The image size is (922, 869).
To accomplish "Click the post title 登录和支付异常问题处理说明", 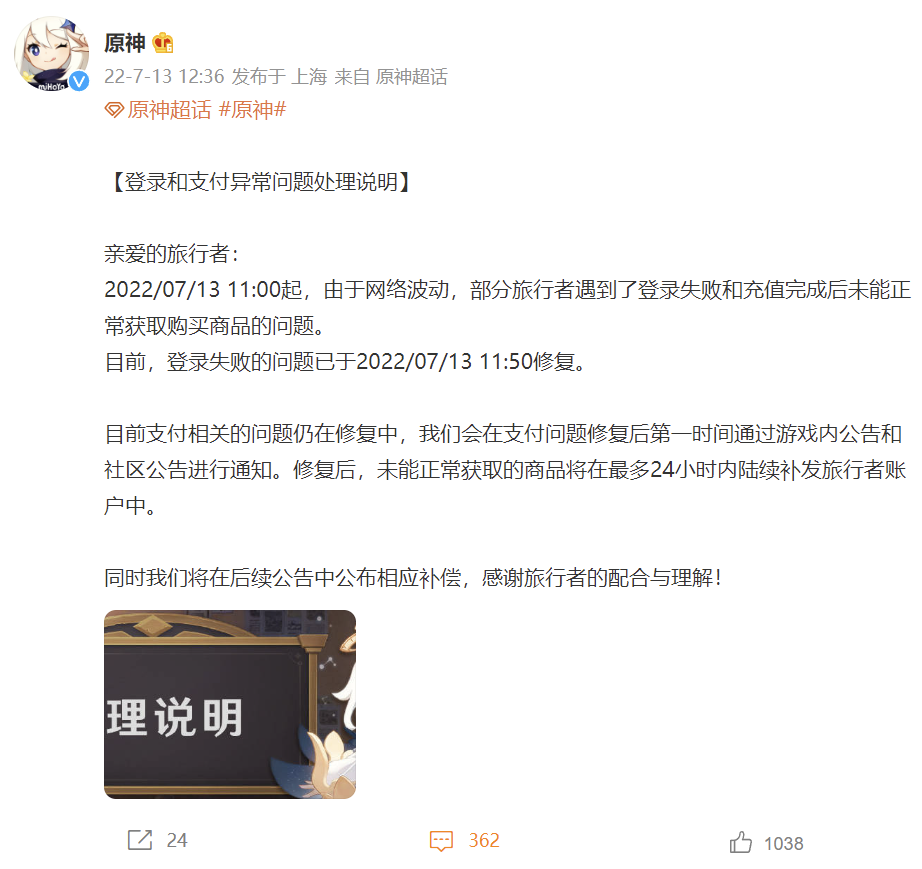I will [261, 182].
